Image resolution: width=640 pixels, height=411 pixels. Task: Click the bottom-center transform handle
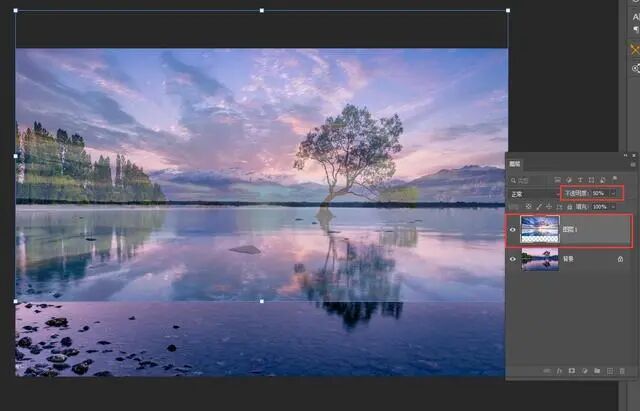[x=262, y=301]
